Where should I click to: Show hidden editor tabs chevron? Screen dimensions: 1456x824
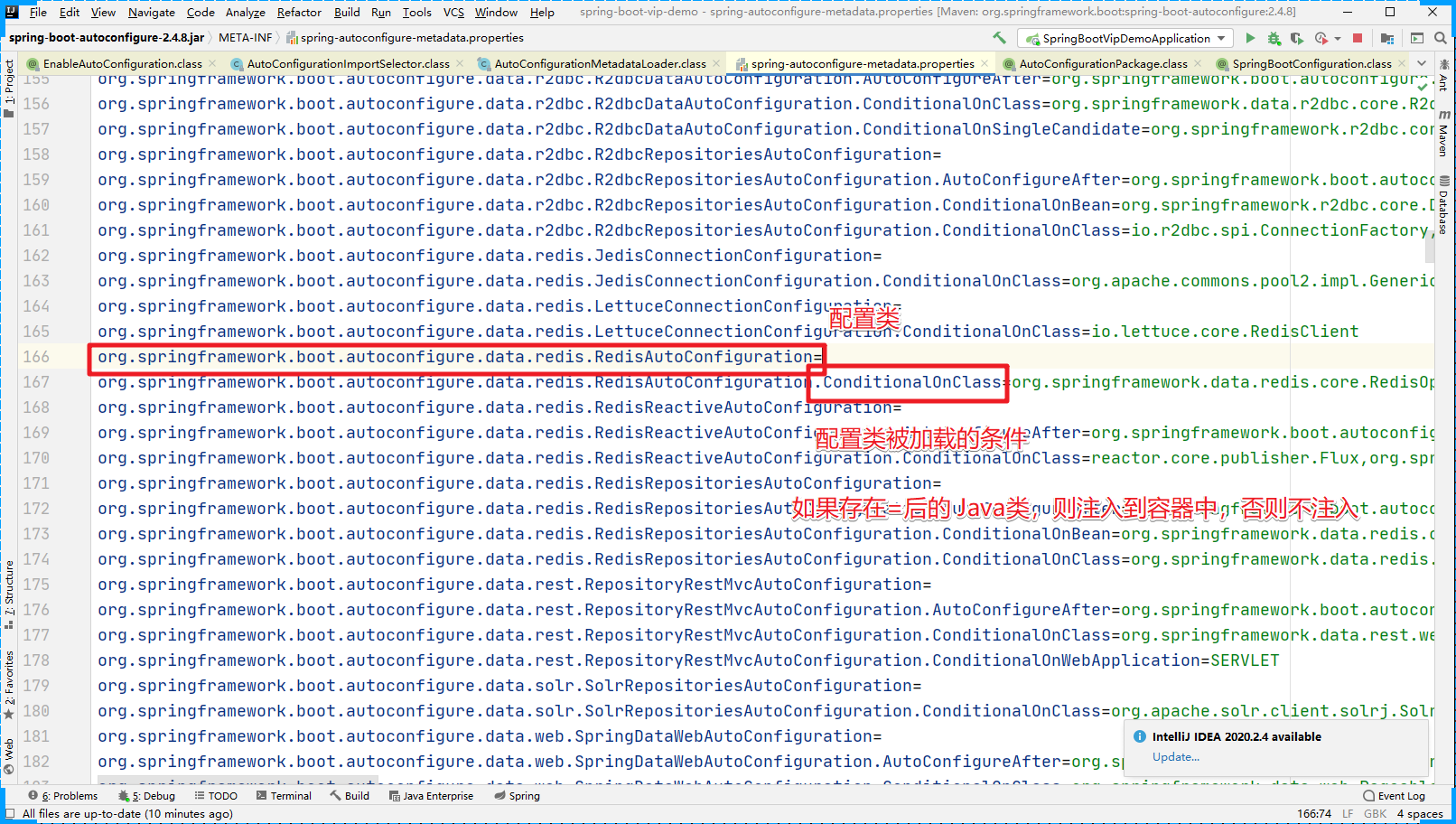point(1422,63)
